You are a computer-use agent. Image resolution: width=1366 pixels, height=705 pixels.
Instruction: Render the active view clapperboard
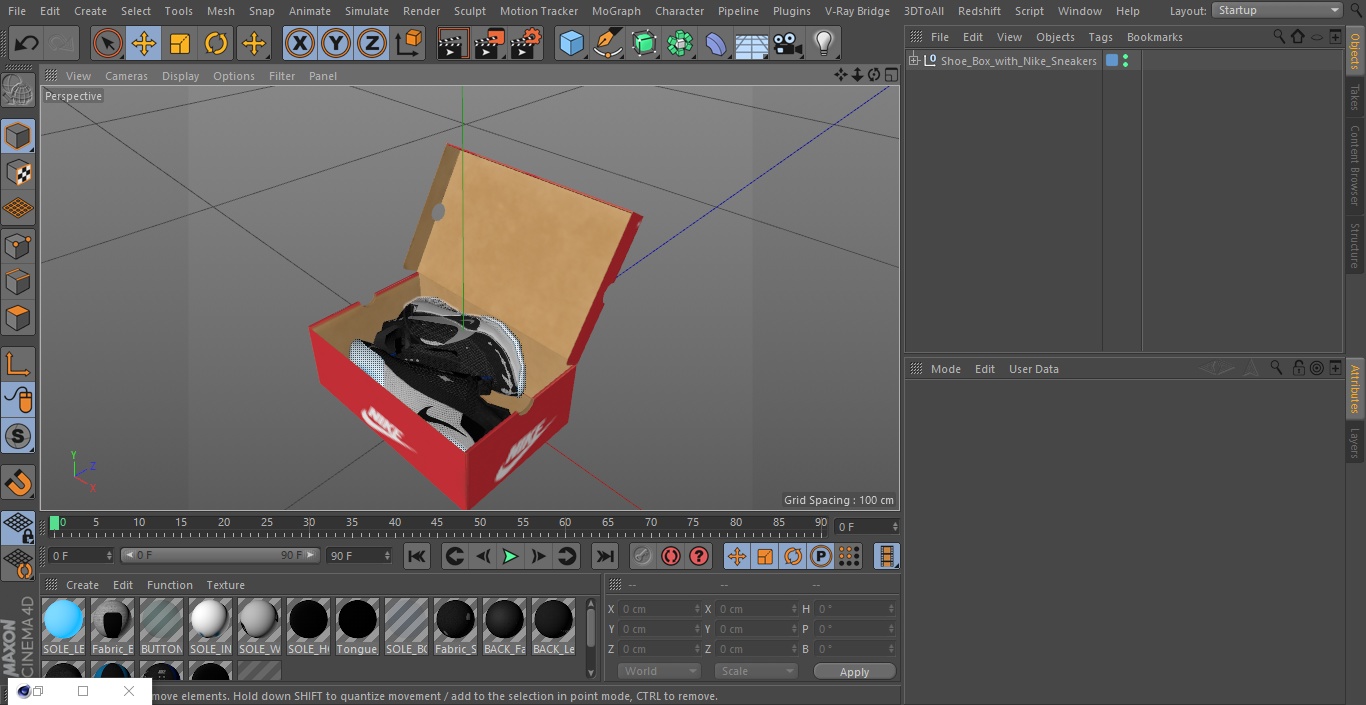point(453,43)
